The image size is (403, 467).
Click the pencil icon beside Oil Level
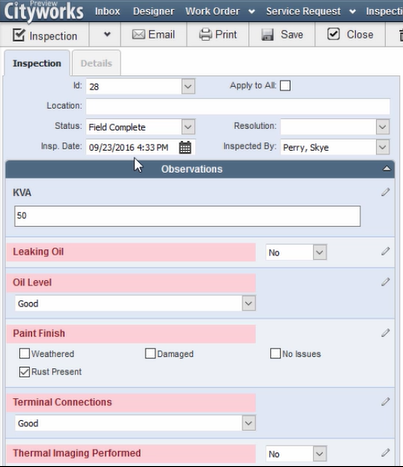tap(385, 282)
